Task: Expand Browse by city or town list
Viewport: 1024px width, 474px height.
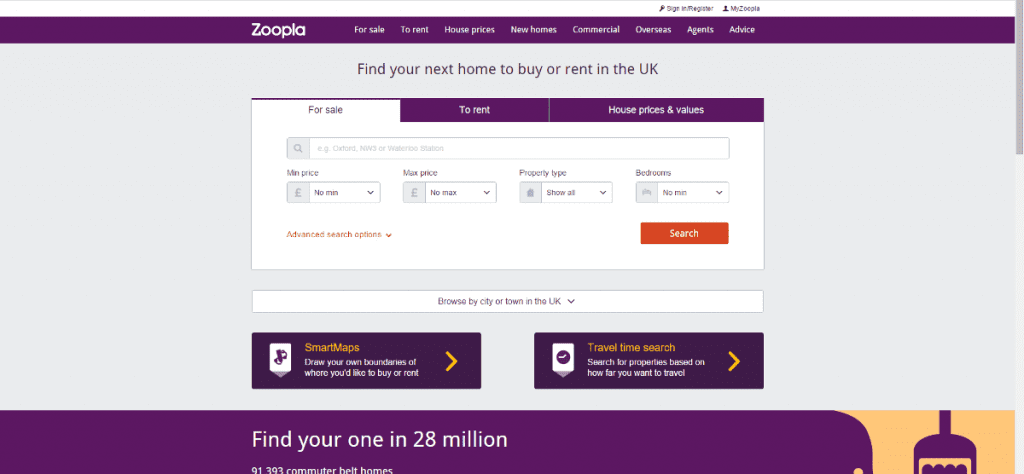Action: (x=507, y=302)
